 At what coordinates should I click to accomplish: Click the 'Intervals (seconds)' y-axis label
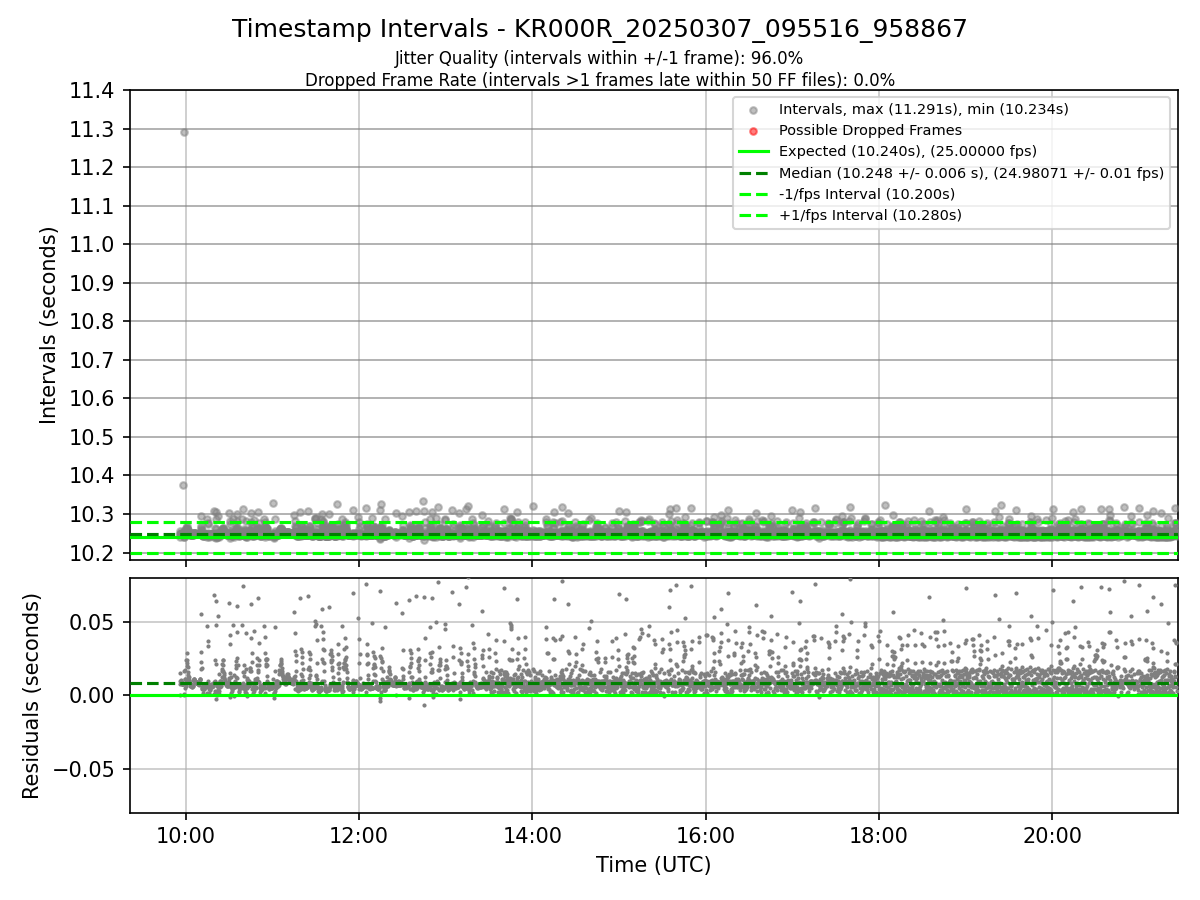pos(49,325)
